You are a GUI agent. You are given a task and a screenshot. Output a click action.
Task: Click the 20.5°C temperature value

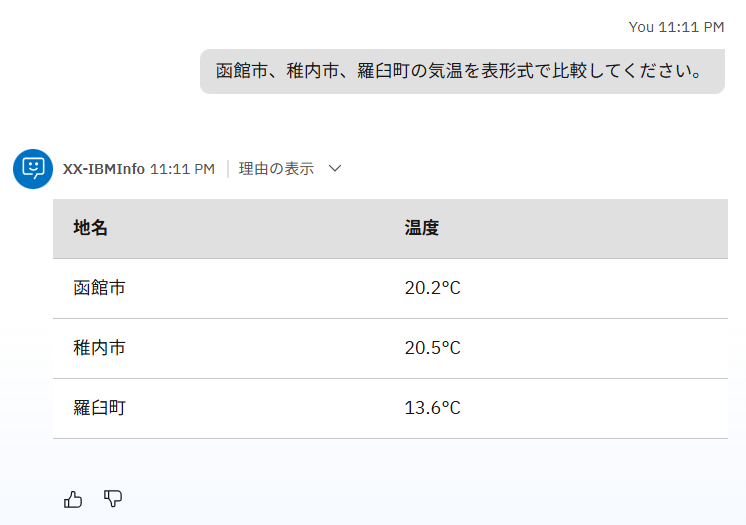pos(432,348)
